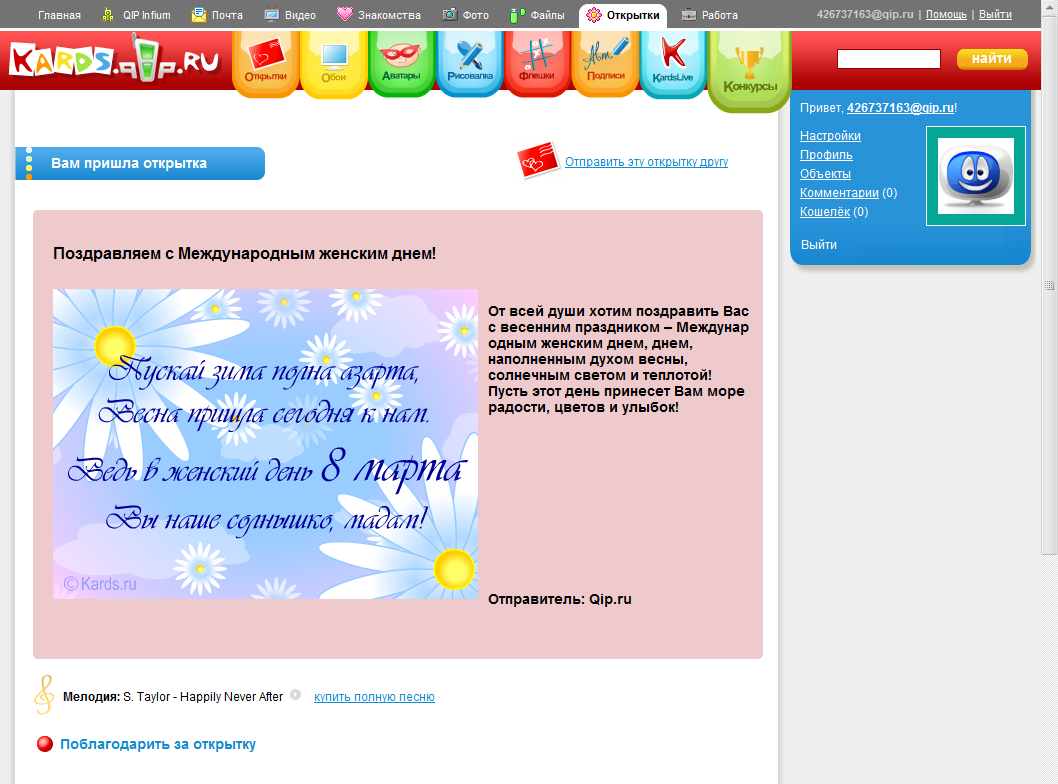Click the Отправитель: Qip.ru text
The height and width of the screenshot is (784, 1058).
coord(560,599)
